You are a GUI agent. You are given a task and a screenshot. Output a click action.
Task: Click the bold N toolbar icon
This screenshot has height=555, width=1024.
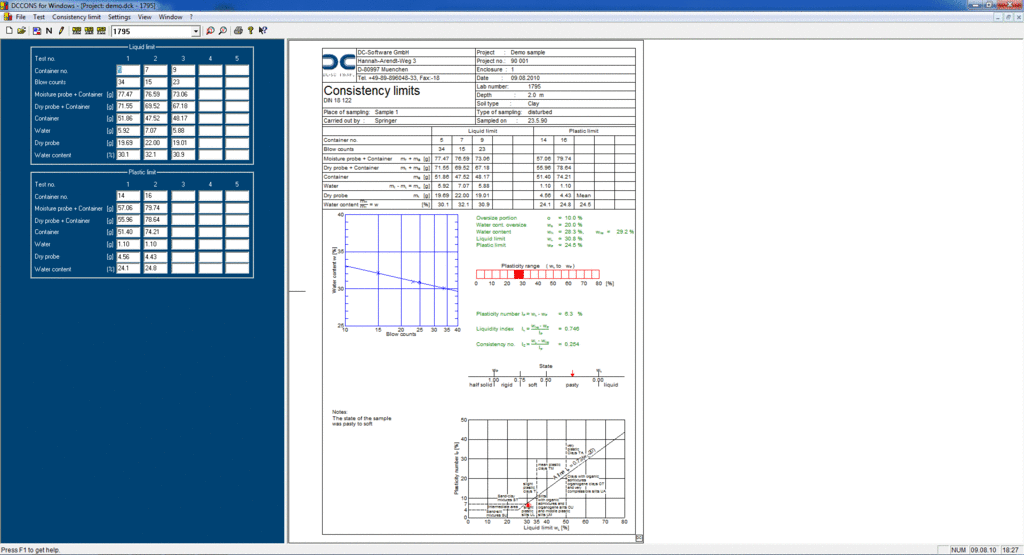[x=48, y=31]
